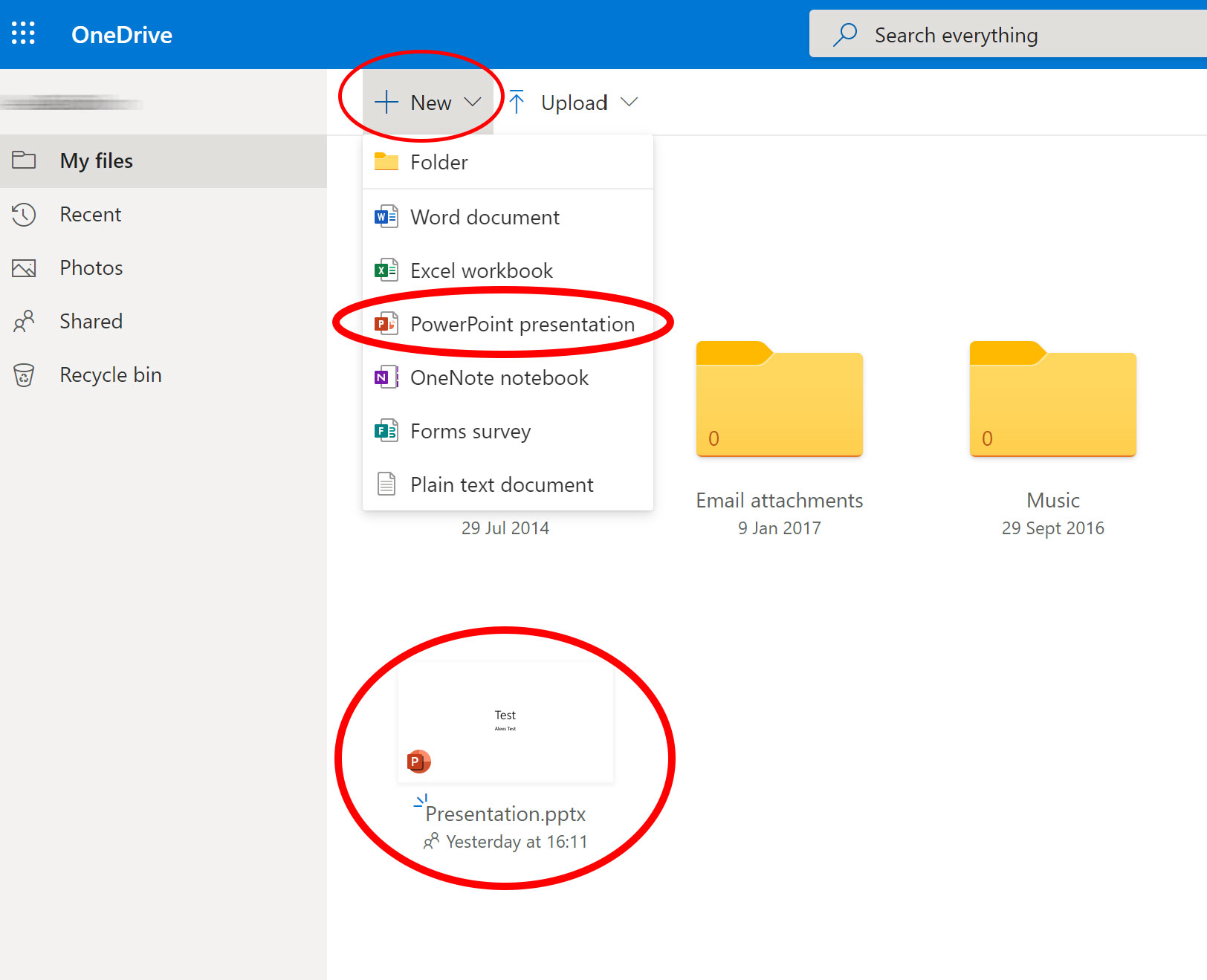This screenshot has height=980, width=1207.
Task: Create a new Word document
Action: click(x=508, y=217)
